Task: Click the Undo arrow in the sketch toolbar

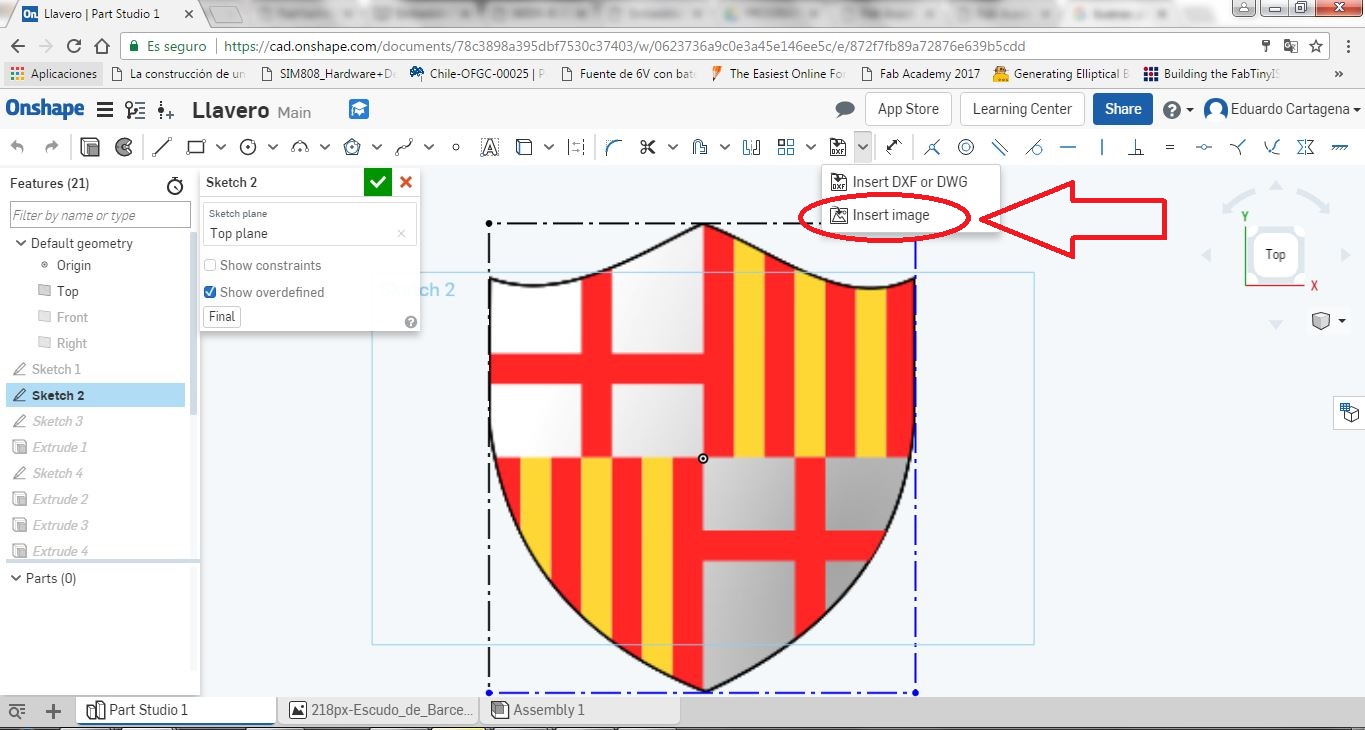Action: 18,147
